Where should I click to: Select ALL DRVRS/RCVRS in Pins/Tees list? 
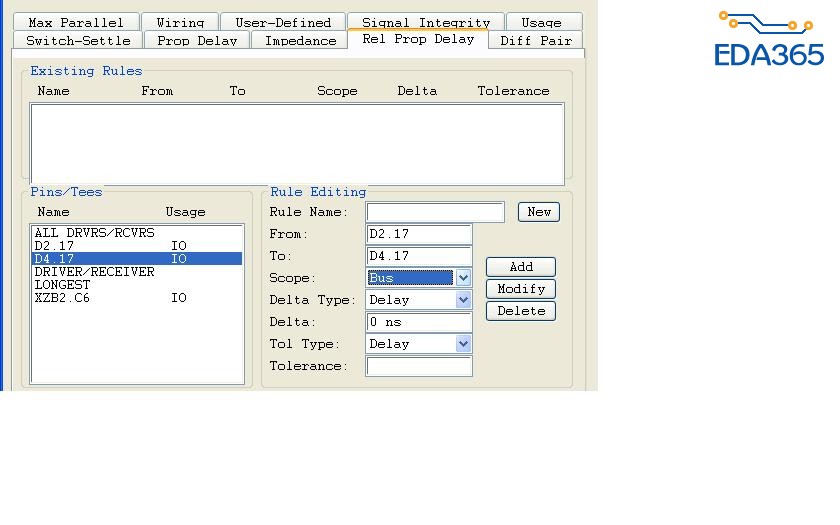pyautogui.click(x=137, y=232)
